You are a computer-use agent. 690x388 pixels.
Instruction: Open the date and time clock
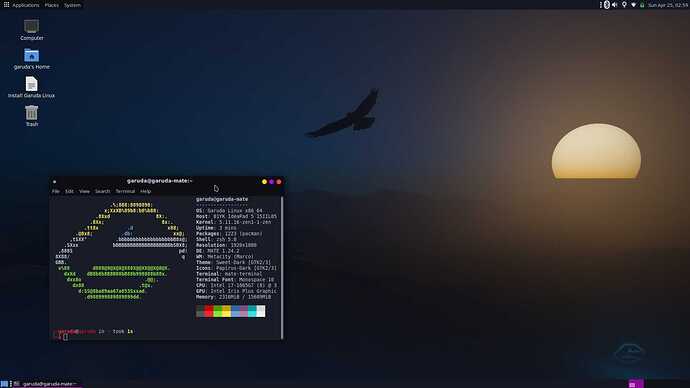tap(667, 5)
